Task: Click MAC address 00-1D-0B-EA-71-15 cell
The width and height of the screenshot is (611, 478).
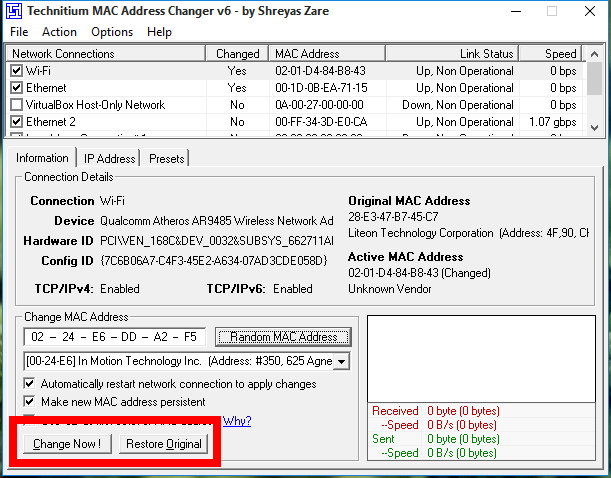Action: [321, 88]
